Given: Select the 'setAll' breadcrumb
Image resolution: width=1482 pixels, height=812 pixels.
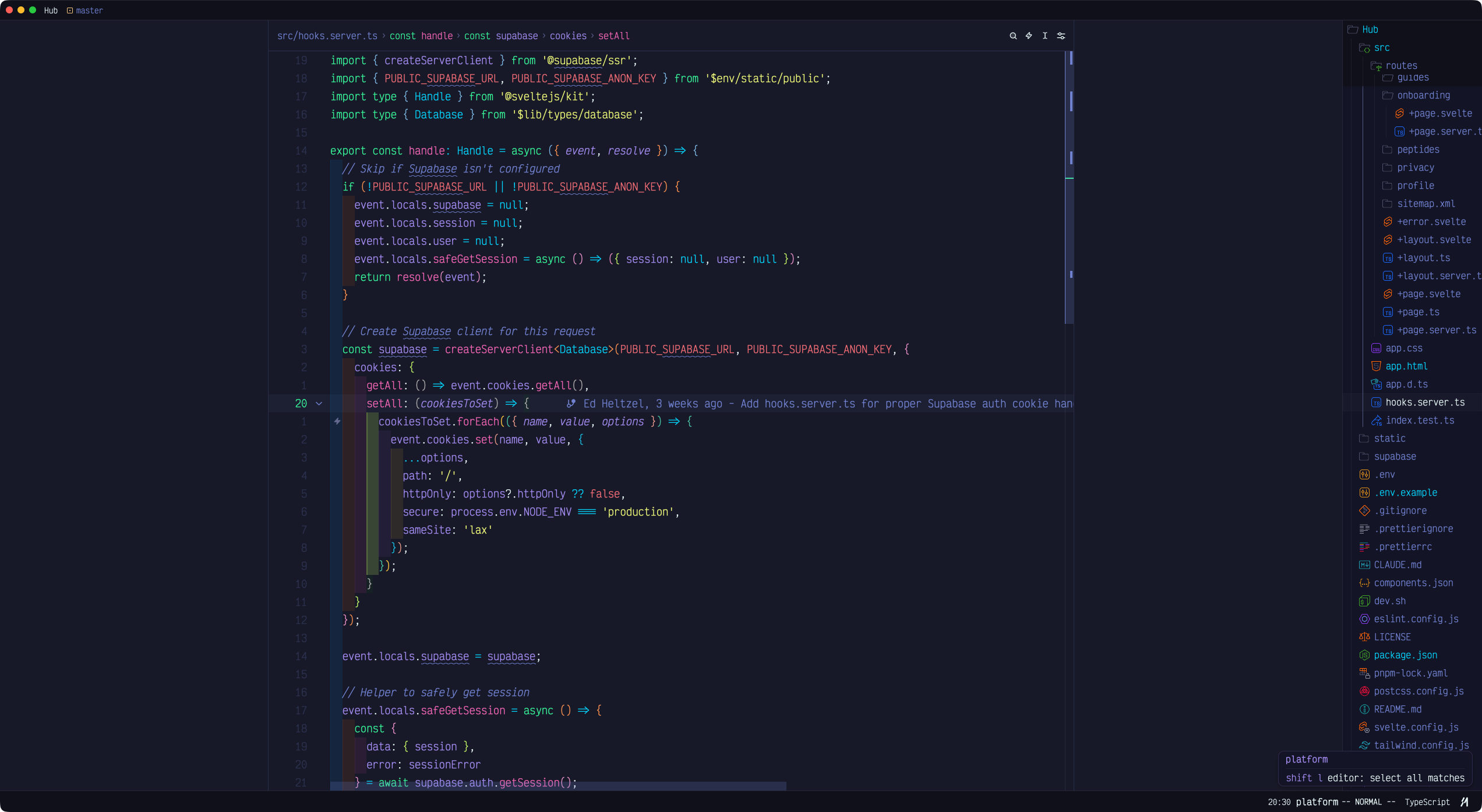Looking at the screenshot, I should click(614, 36).
